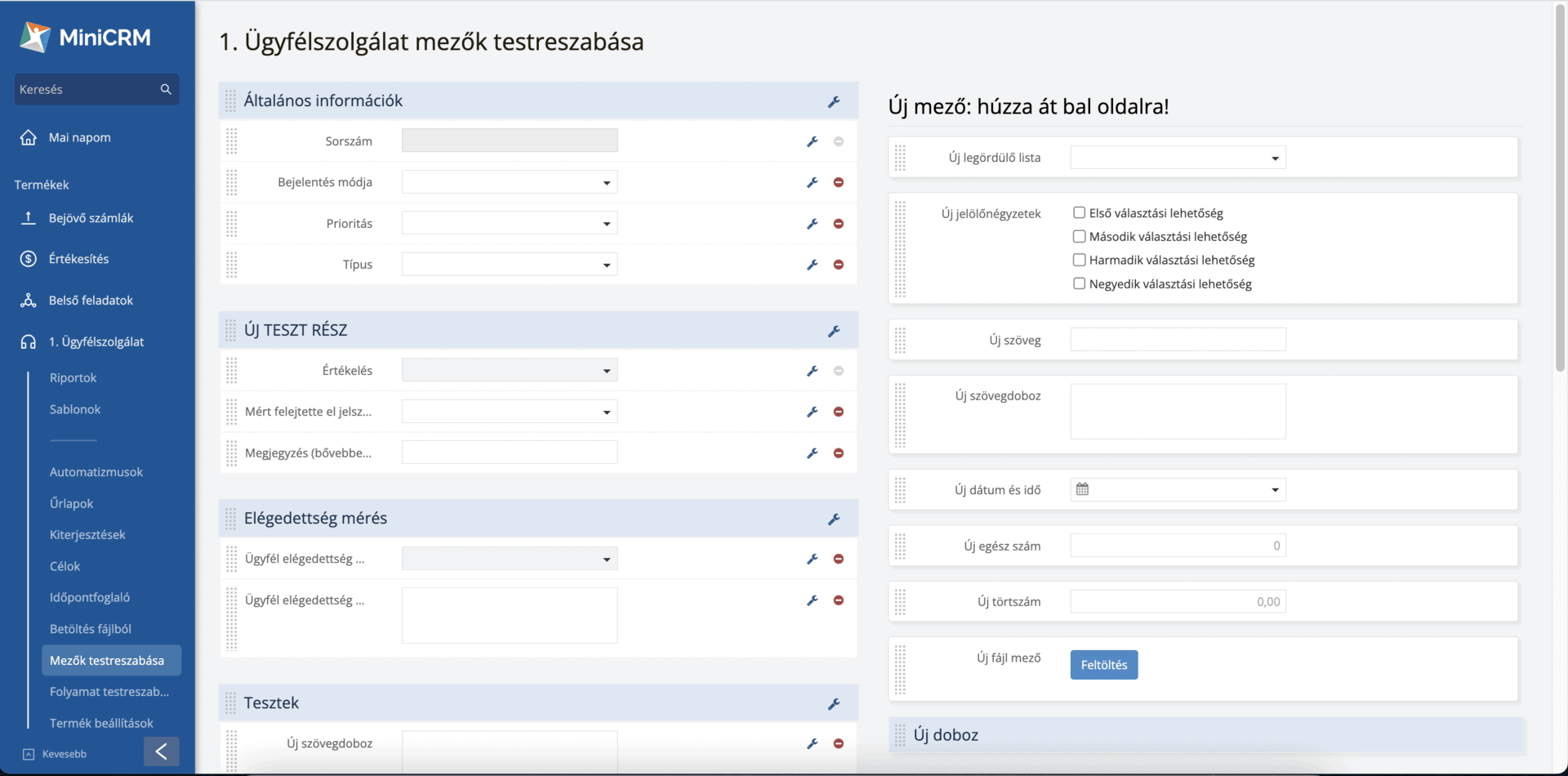Open wrench settings for Bejelentés módja

coord(812,182)
